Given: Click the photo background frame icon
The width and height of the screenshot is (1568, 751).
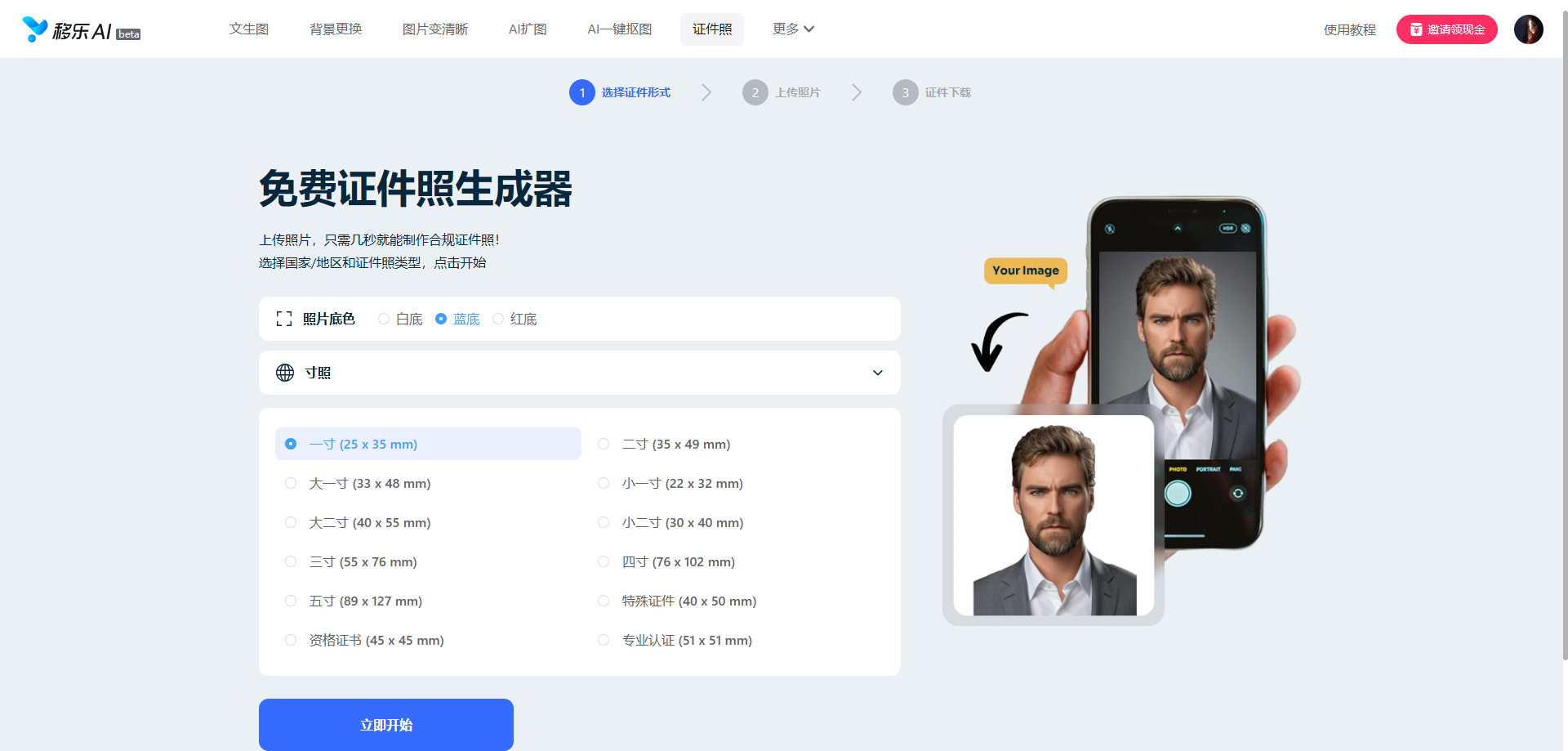Looking at the screenshot, I should (x=284, y=319).
